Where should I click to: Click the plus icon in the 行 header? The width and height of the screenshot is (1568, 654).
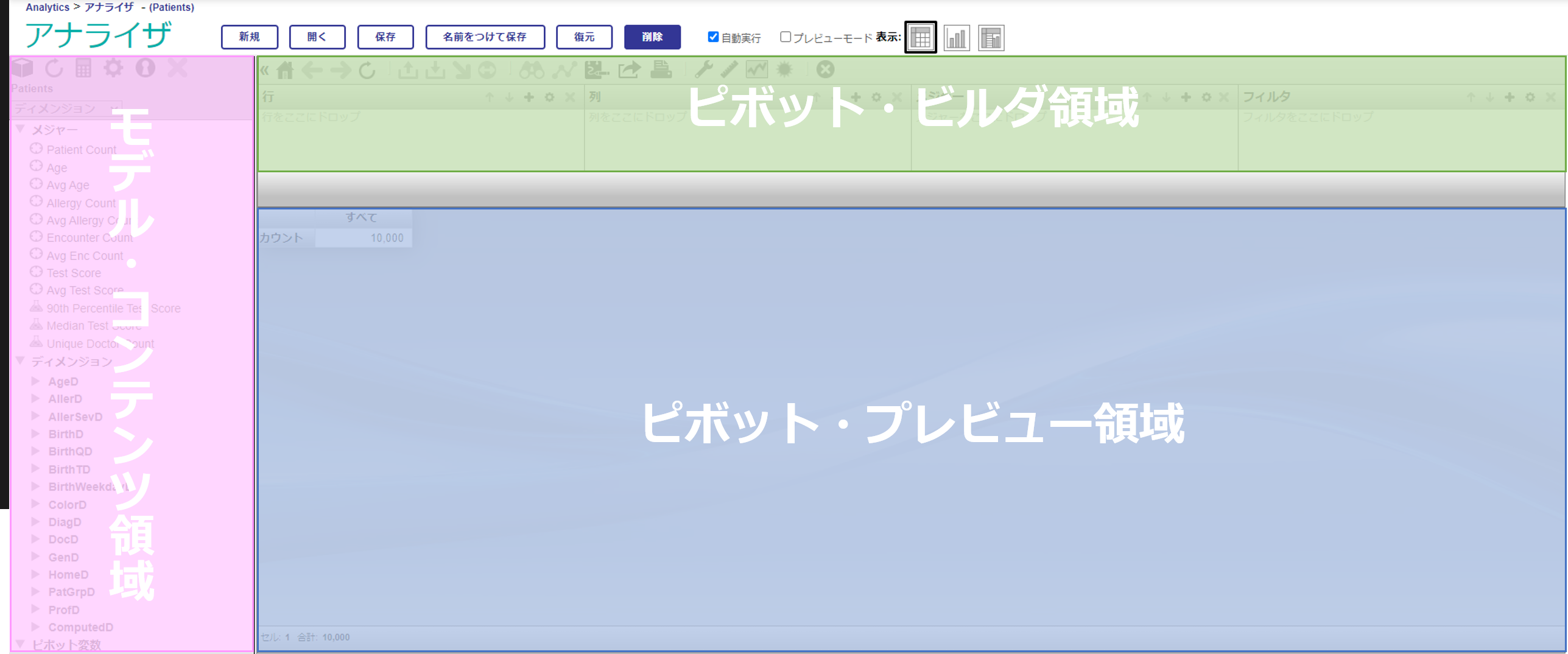point(529,97)
